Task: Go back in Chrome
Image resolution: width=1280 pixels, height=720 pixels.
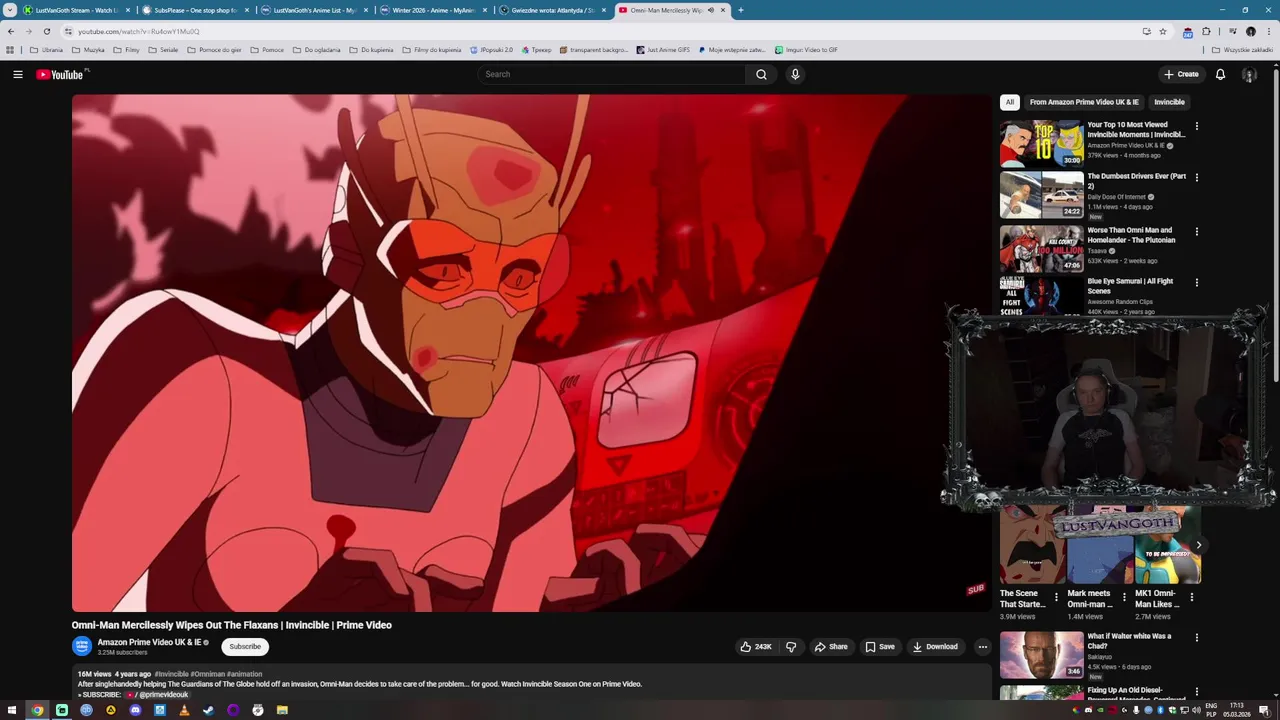Action: [x=11, y=31]
